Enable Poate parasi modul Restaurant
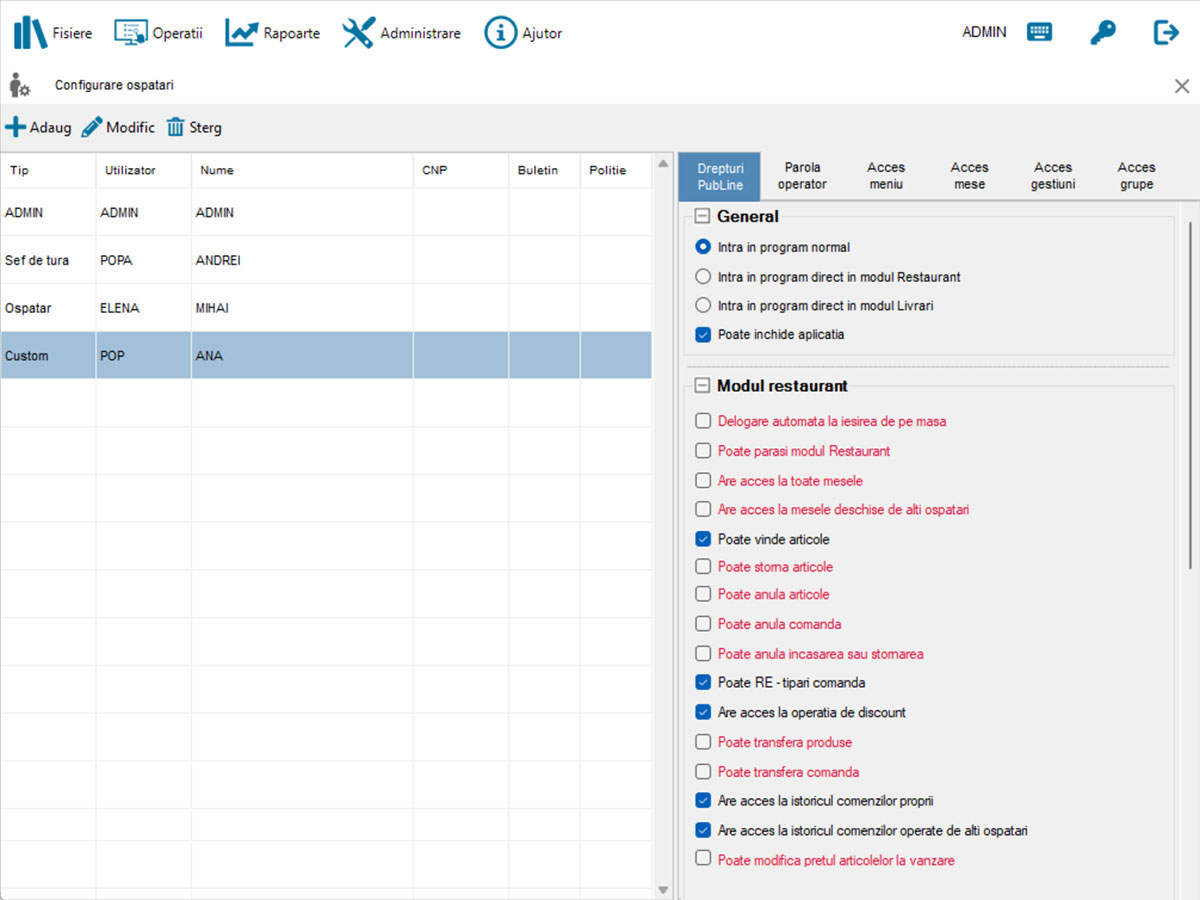 tap(703, 451)
